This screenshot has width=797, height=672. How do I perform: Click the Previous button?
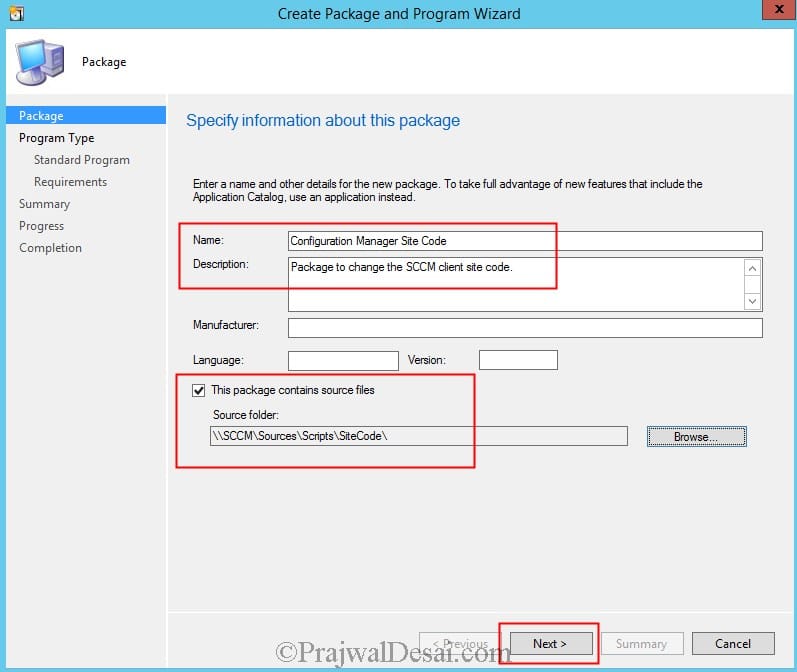point(460,644)
